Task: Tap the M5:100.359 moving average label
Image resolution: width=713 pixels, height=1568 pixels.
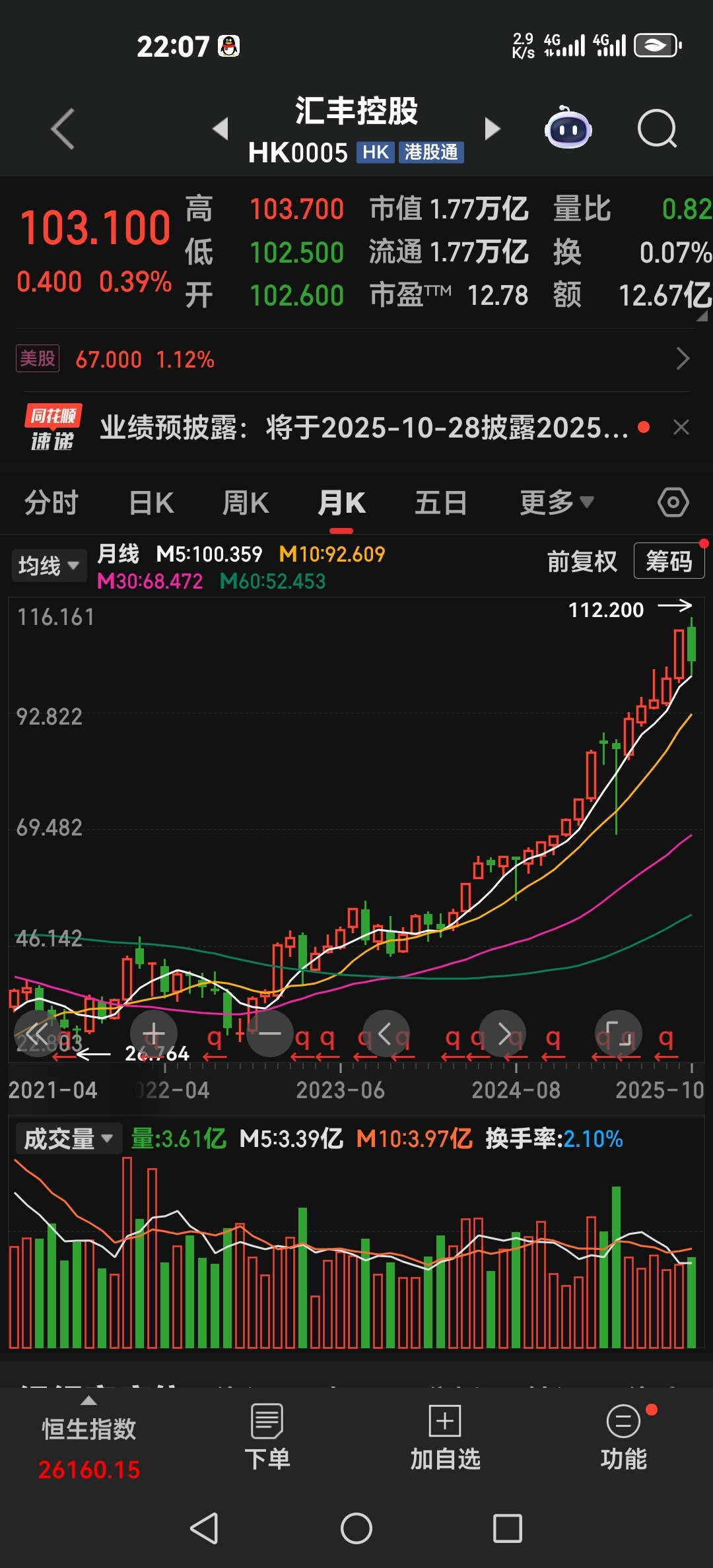Action: pos(209,554)
